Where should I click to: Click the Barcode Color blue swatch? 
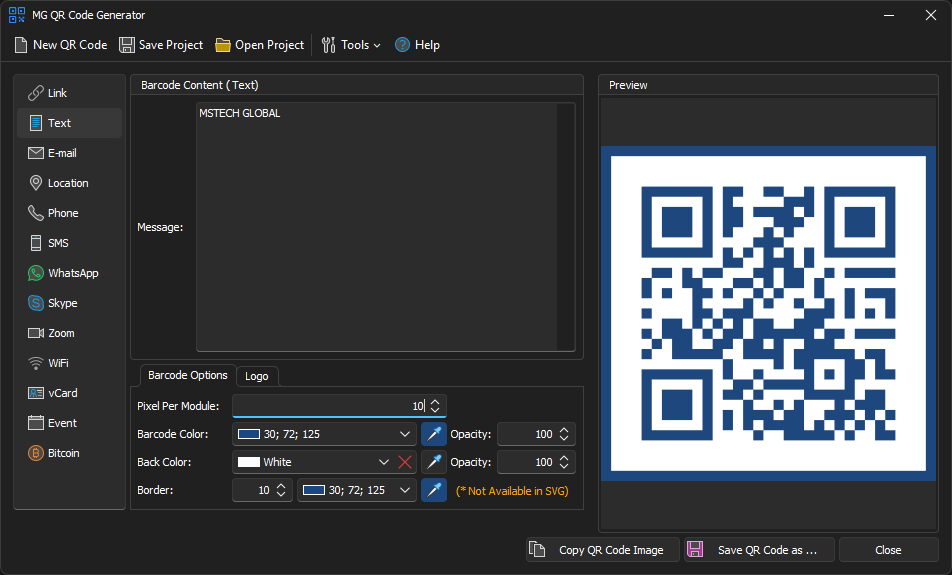click(x=248, y=434)
